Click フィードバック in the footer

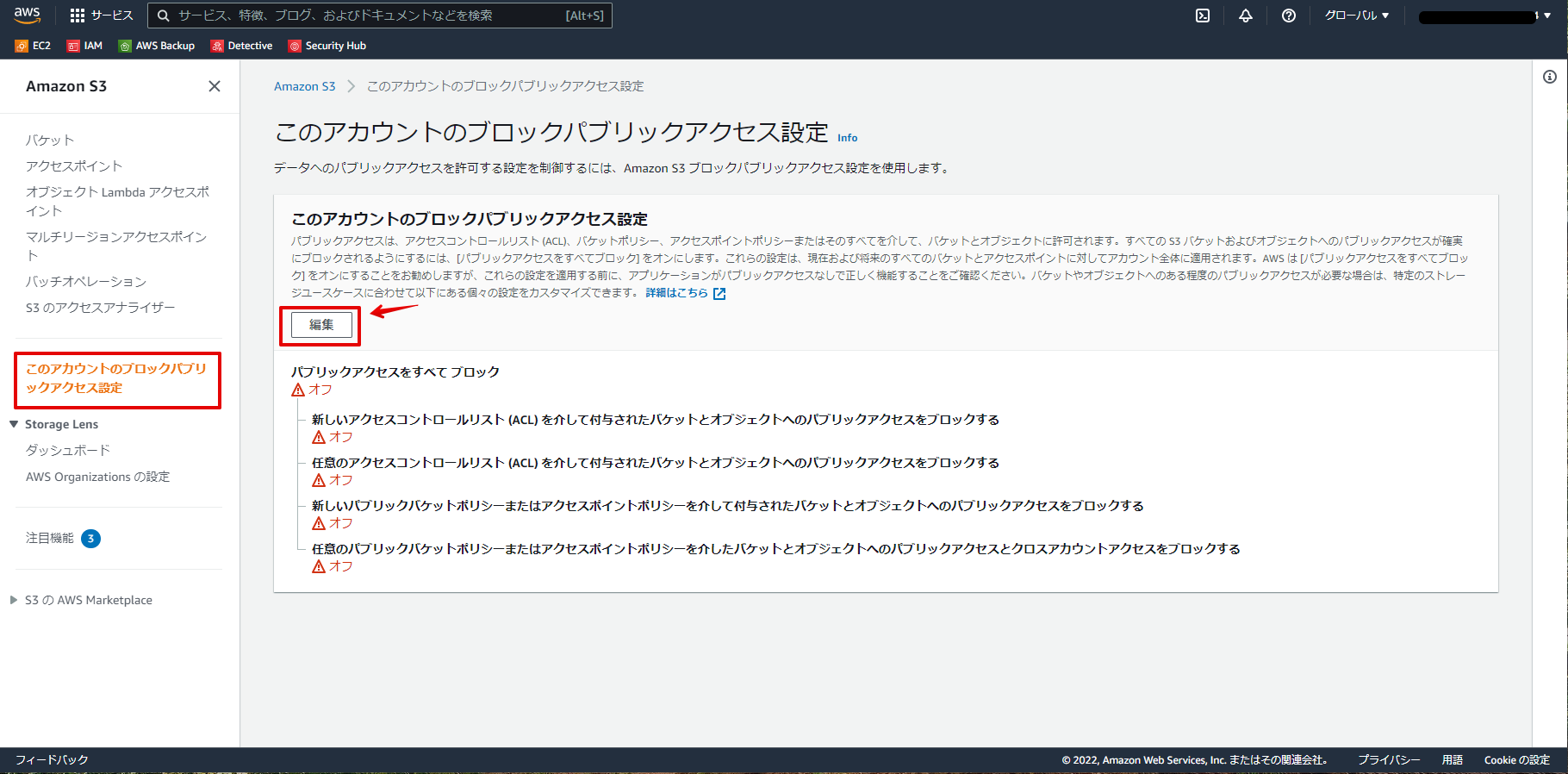tap(52, 760)
